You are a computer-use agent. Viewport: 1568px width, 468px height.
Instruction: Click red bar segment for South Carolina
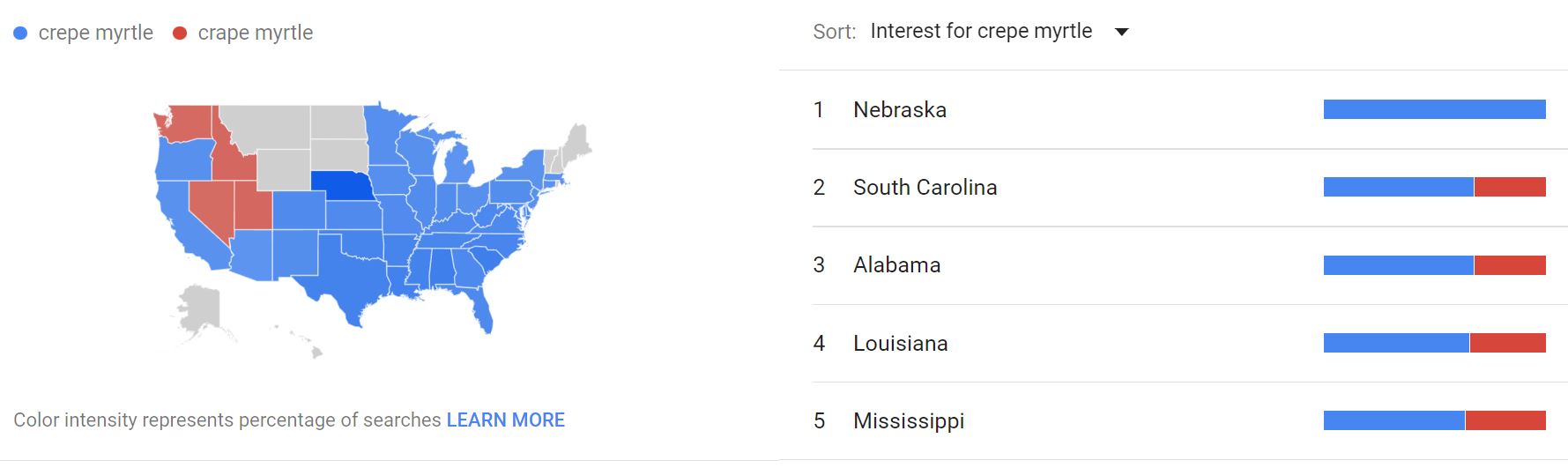coord(1510,187)
